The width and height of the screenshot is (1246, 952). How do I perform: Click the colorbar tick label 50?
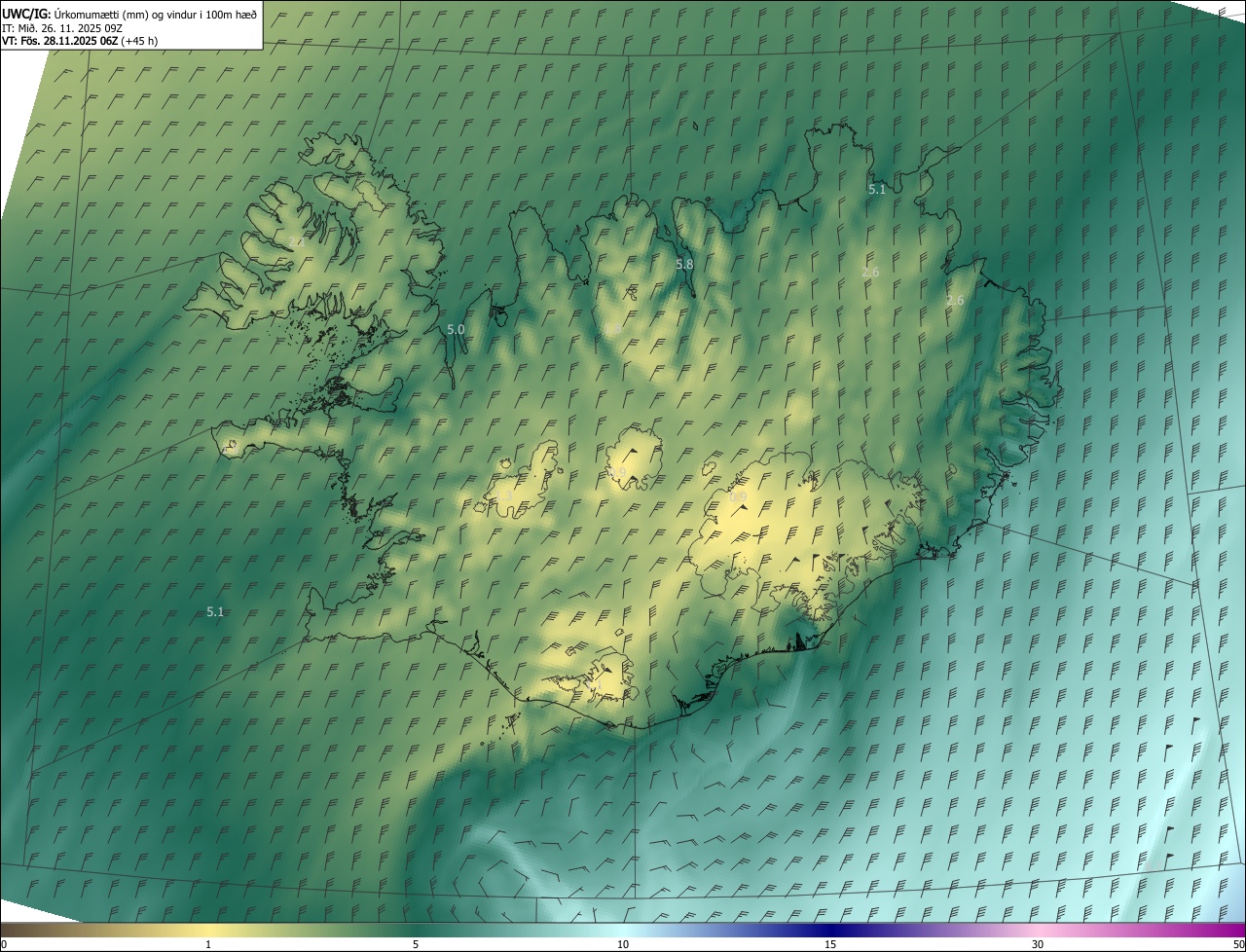1237,944
